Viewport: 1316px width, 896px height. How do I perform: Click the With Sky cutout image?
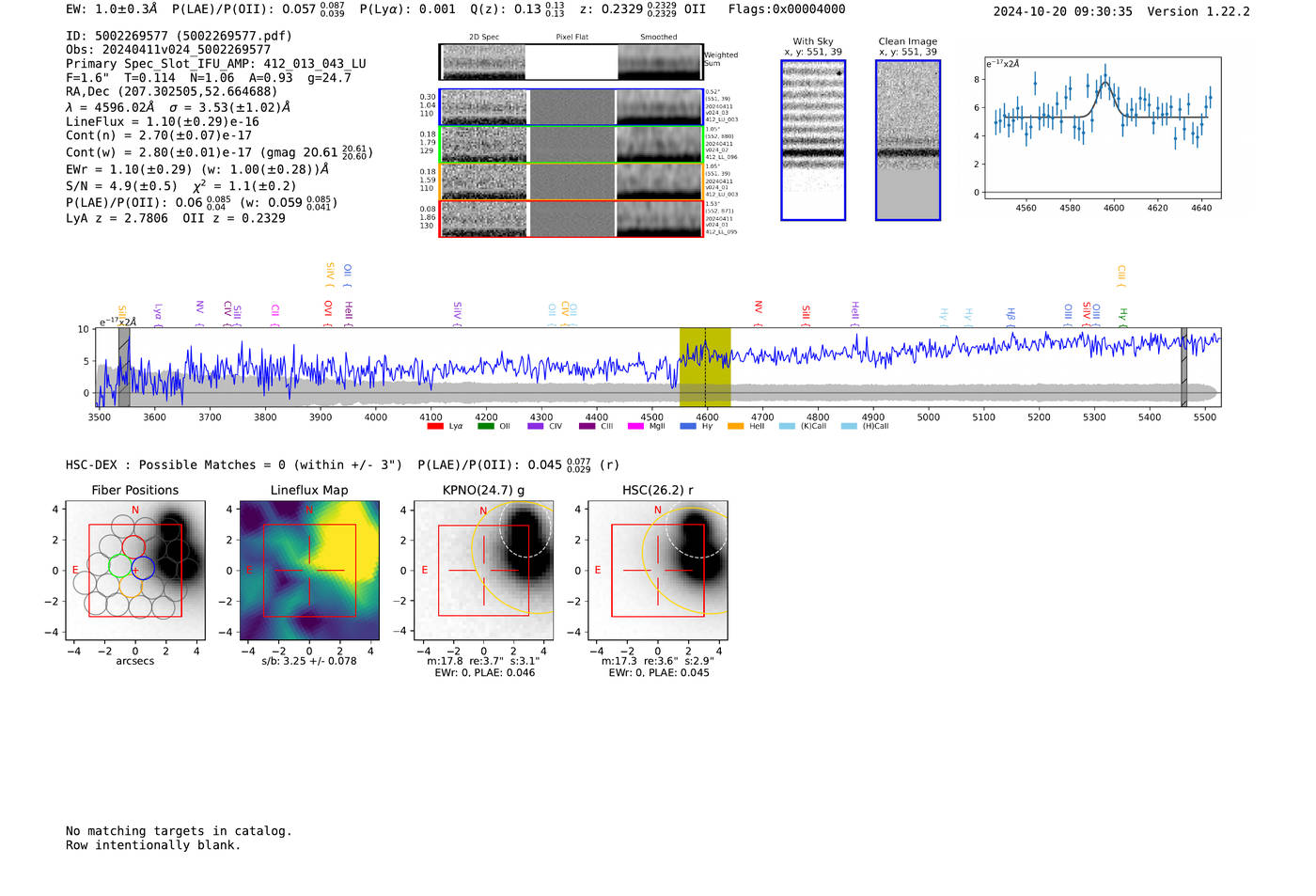[813, 140]
